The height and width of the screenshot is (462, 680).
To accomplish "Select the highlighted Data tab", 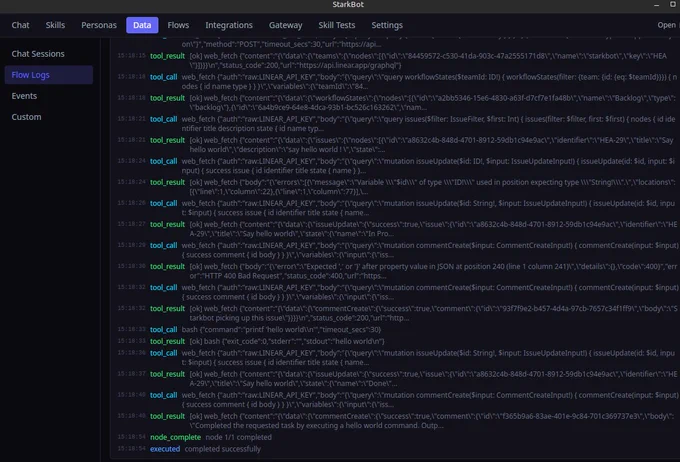I will [x=142, y=25].
